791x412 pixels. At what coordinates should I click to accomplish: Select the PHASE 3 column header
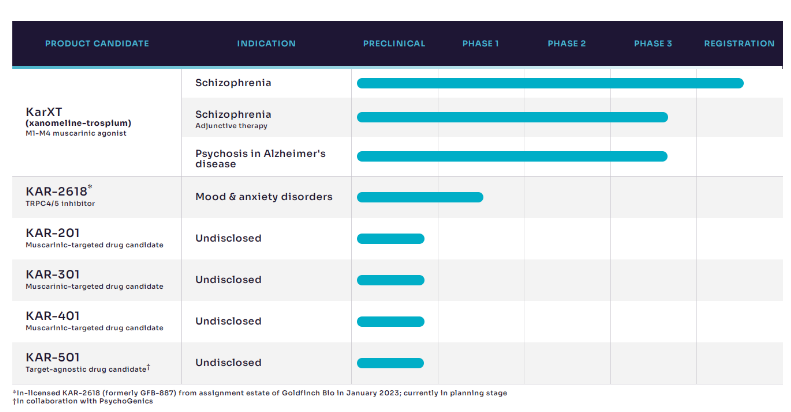[x=653, y=44]
